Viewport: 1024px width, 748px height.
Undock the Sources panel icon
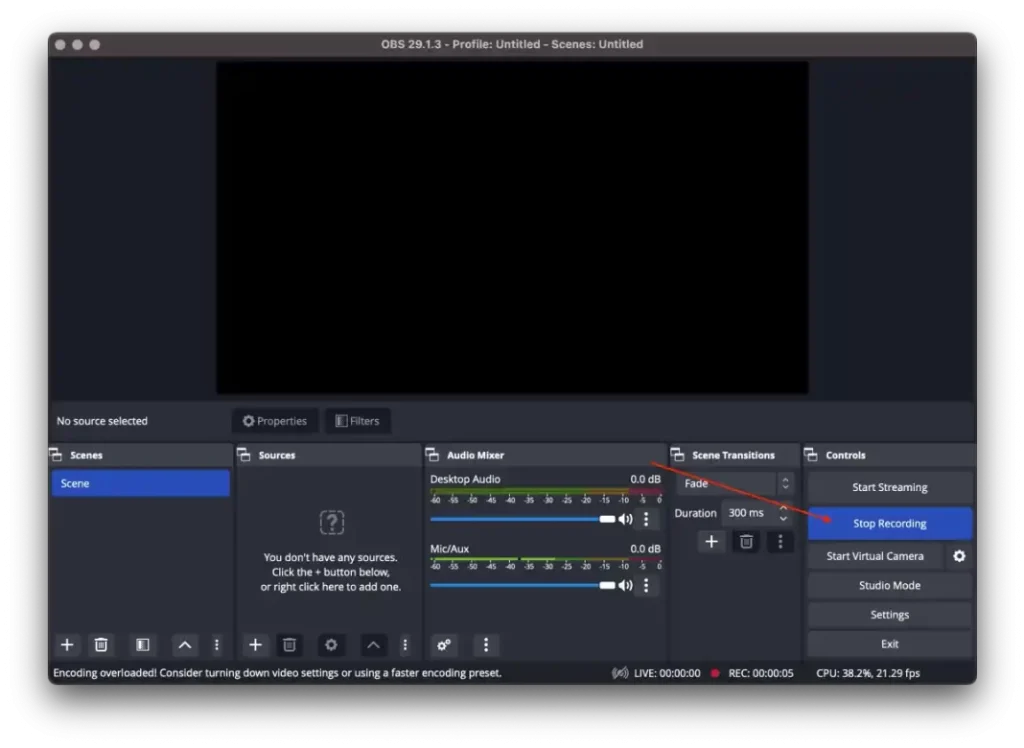(x=244, y=455)
